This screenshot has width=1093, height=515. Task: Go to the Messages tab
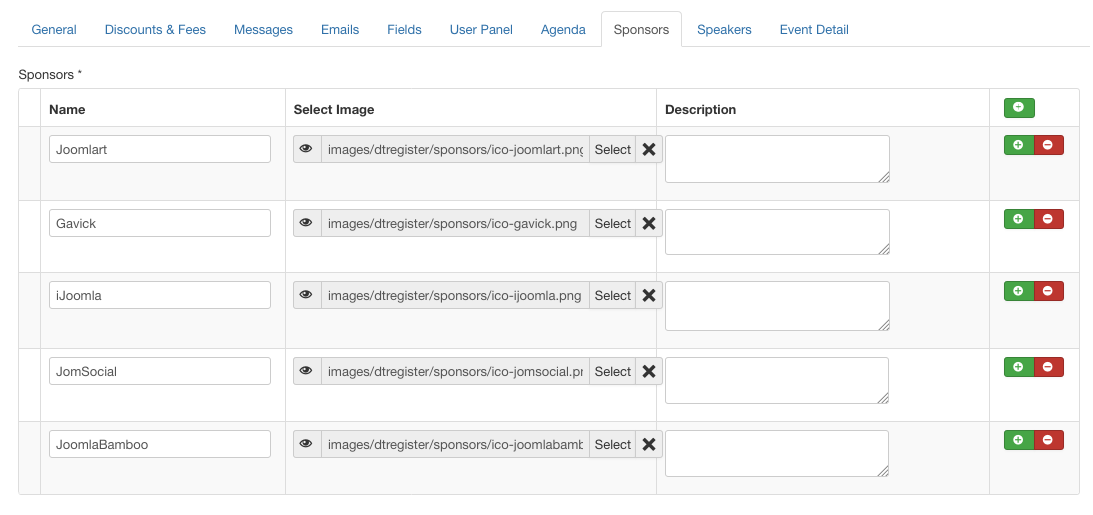point(263,29)
